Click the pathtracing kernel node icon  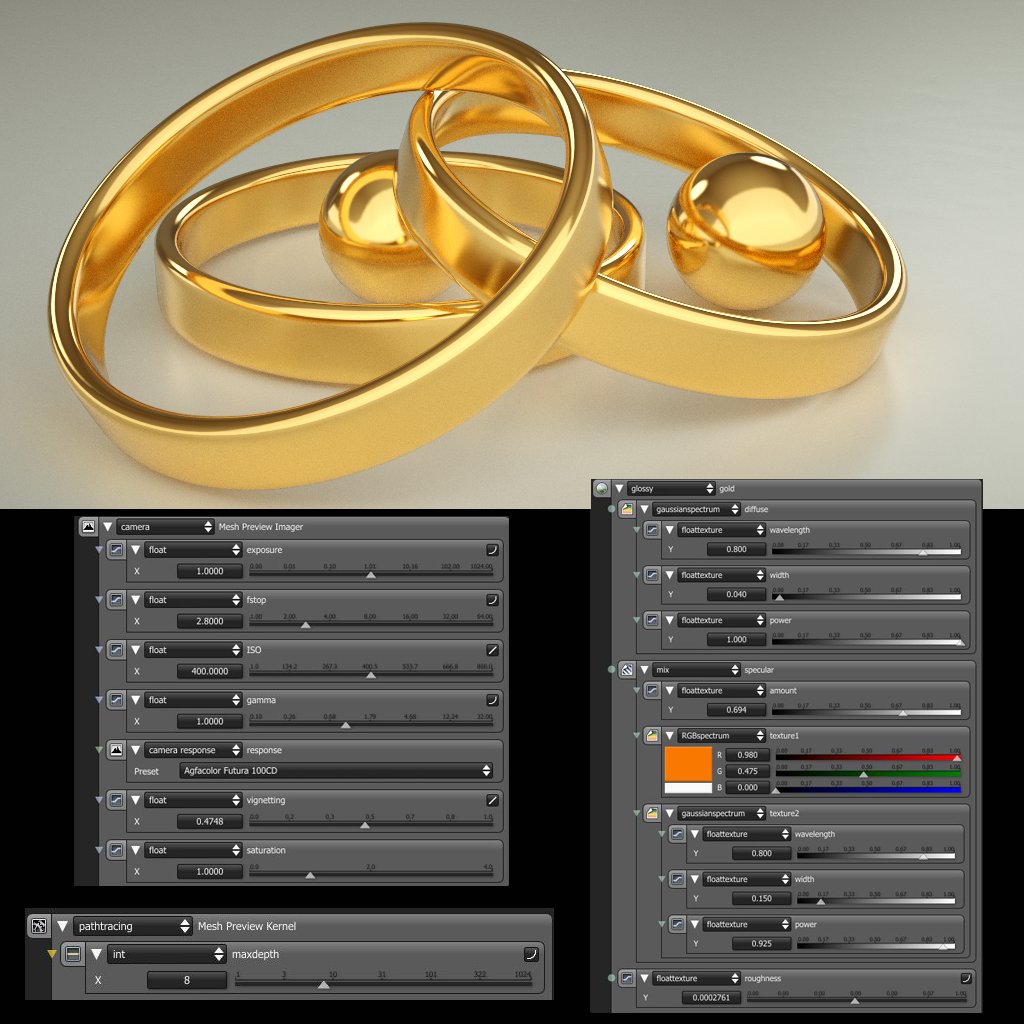(39, 926)
